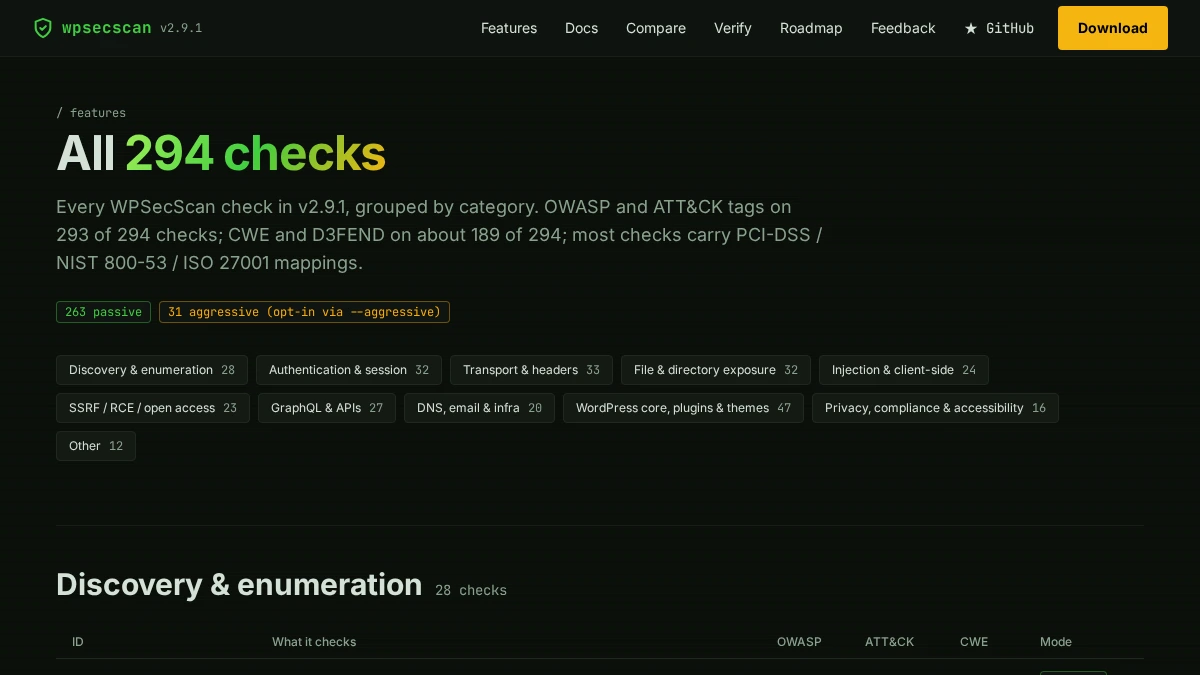Click the yellow Download button
1200x675 pixels.
pos(1113,28)
